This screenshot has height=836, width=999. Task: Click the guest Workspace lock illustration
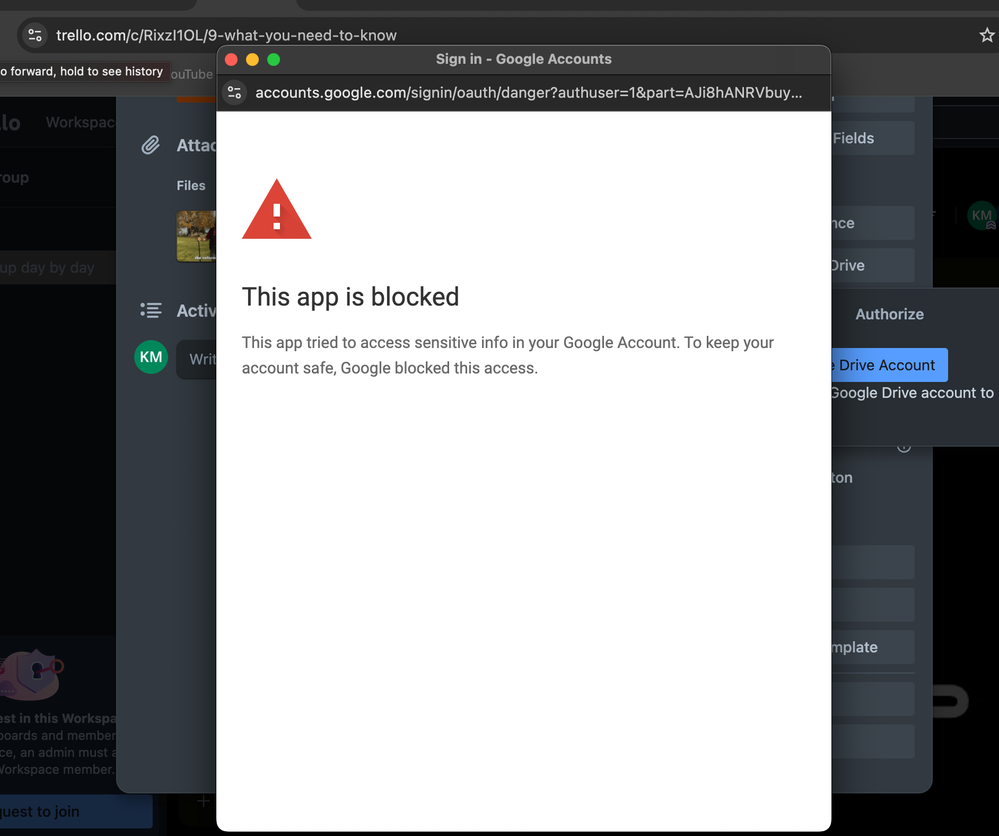32,674
